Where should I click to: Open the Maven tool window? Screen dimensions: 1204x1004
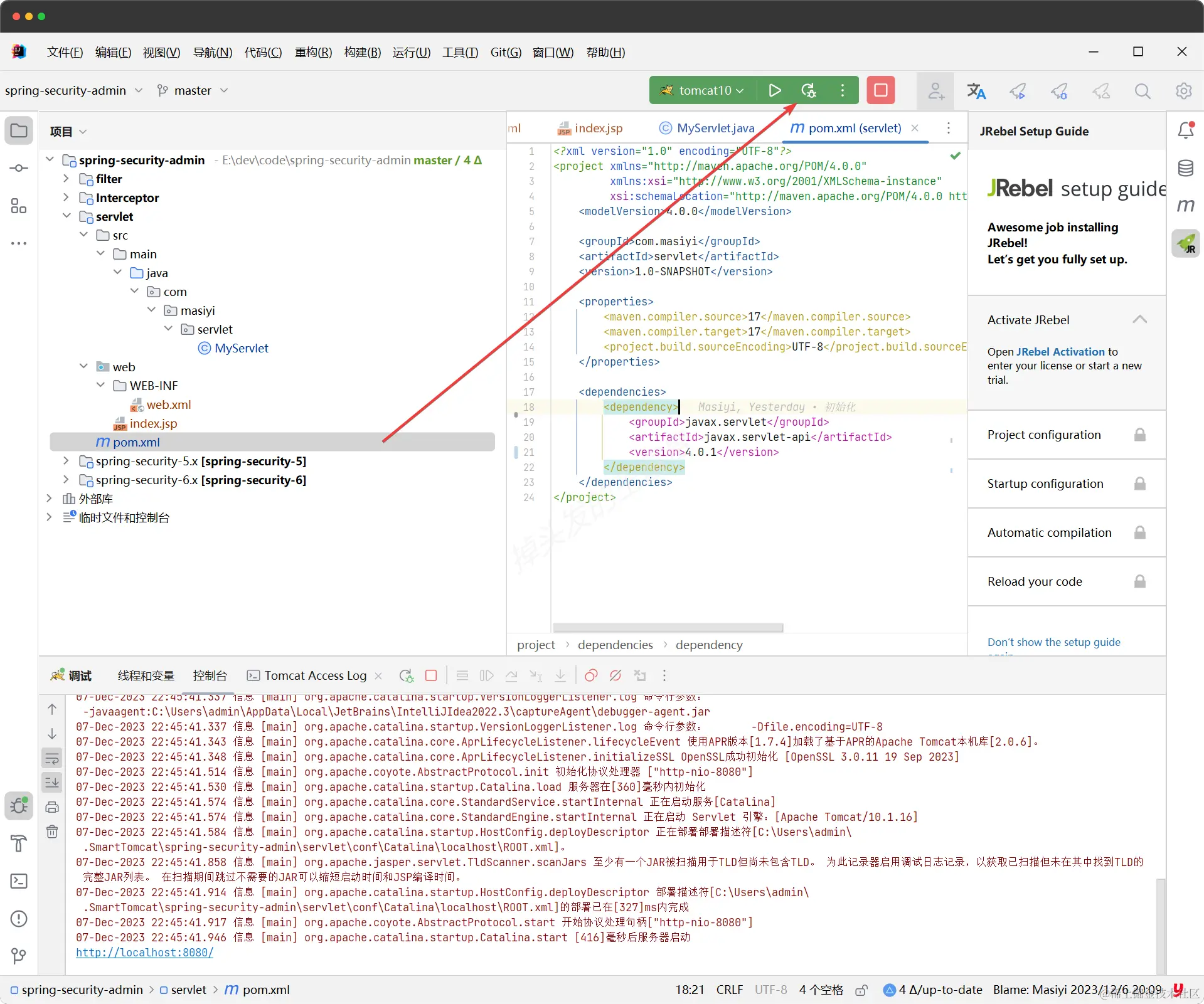(x=1185, y=206)
